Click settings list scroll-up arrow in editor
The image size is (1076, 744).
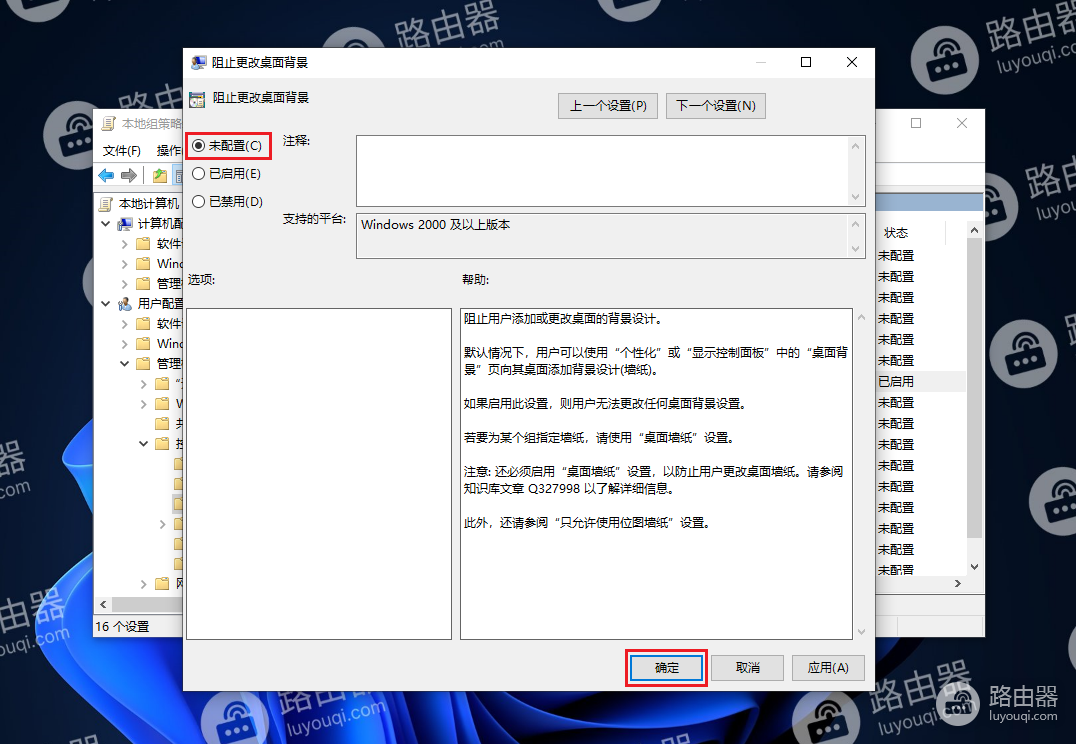pos(974,231)
